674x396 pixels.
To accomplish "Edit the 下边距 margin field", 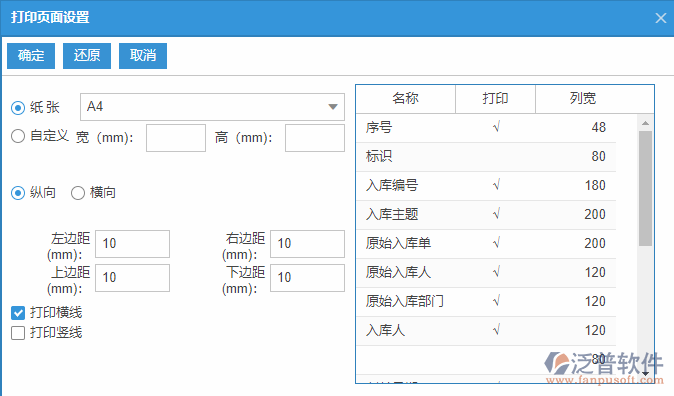I will [x=307, y=278].
